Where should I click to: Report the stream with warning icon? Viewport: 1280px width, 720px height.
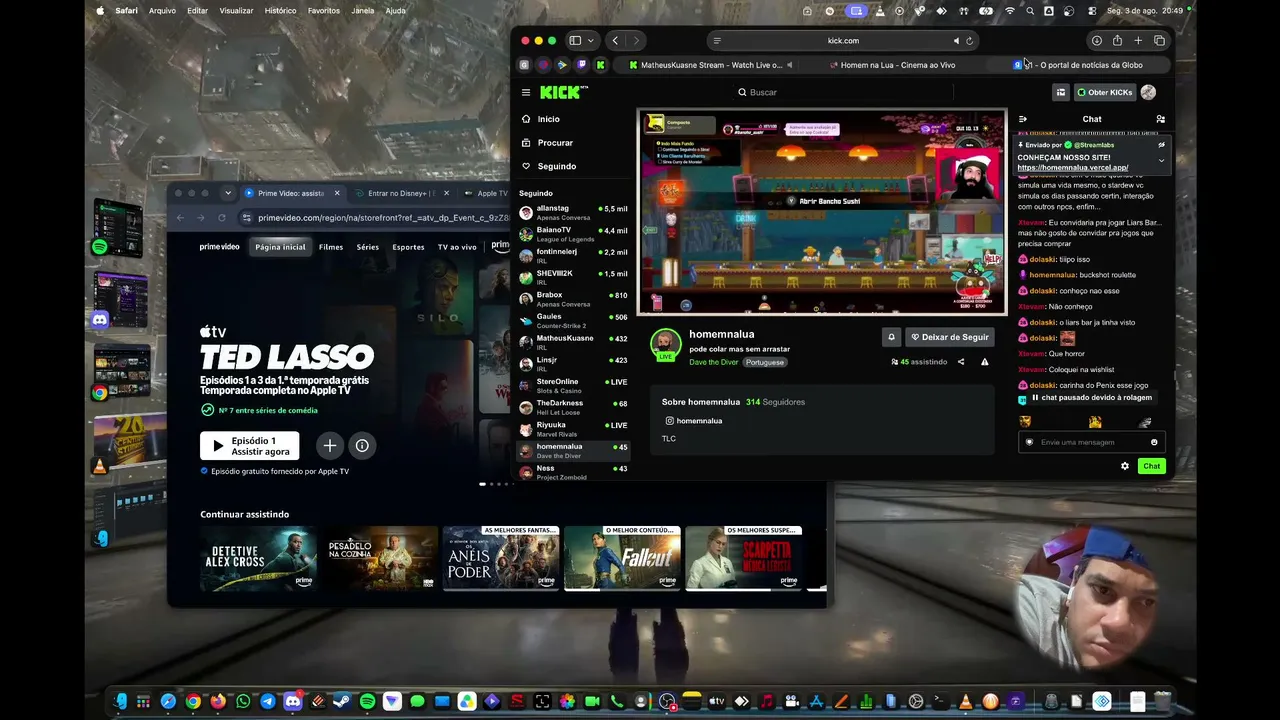[x=984, y=362]
